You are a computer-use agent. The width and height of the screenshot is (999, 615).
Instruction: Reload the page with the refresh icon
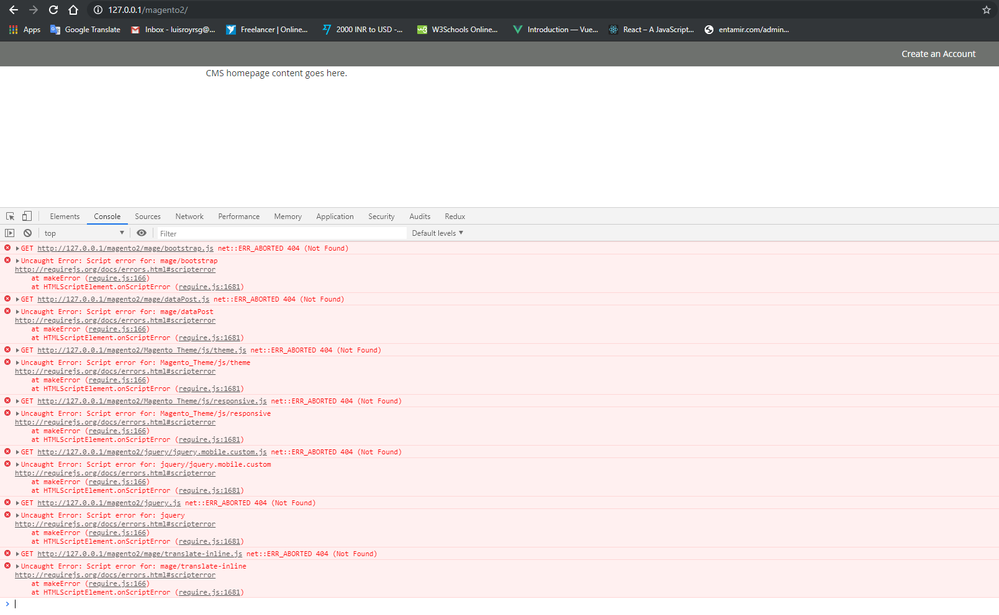(53, 9)
